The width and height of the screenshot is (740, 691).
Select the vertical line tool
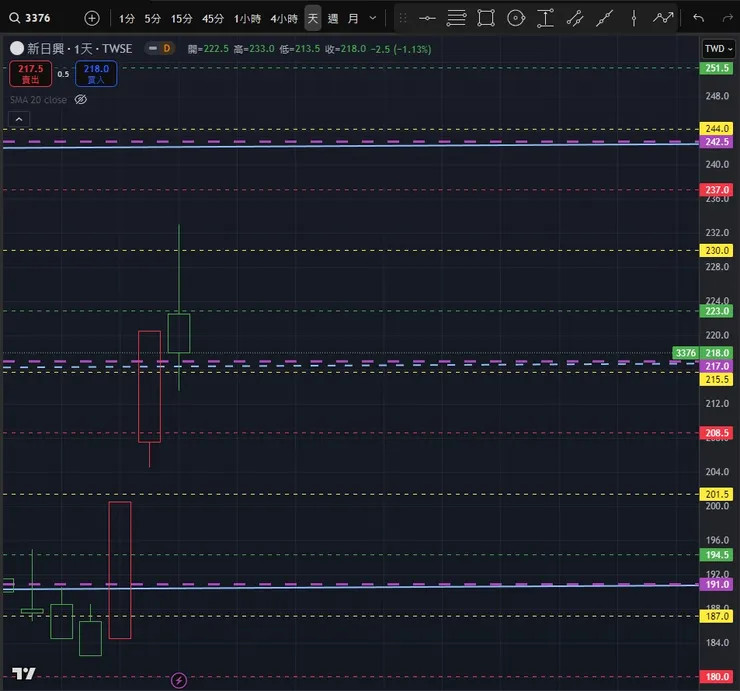634,18
